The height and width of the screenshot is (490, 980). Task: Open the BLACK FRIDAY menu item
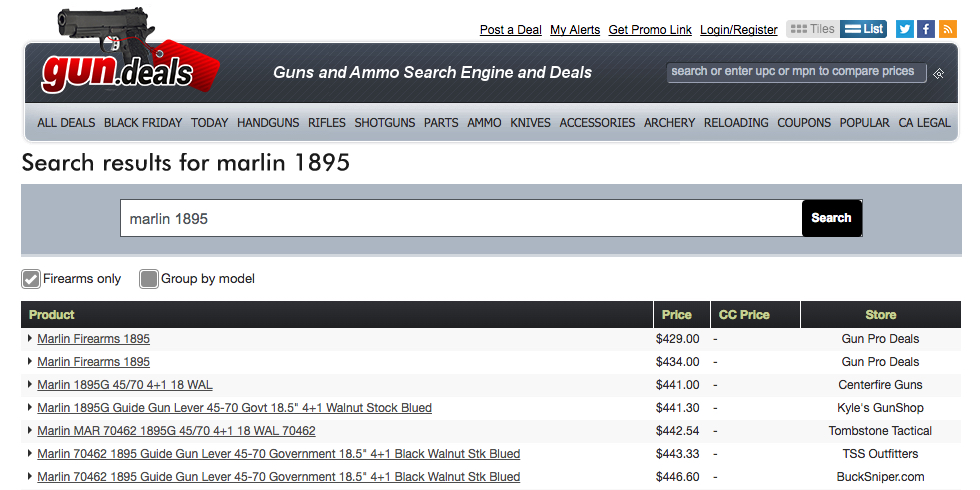[143, 122]
